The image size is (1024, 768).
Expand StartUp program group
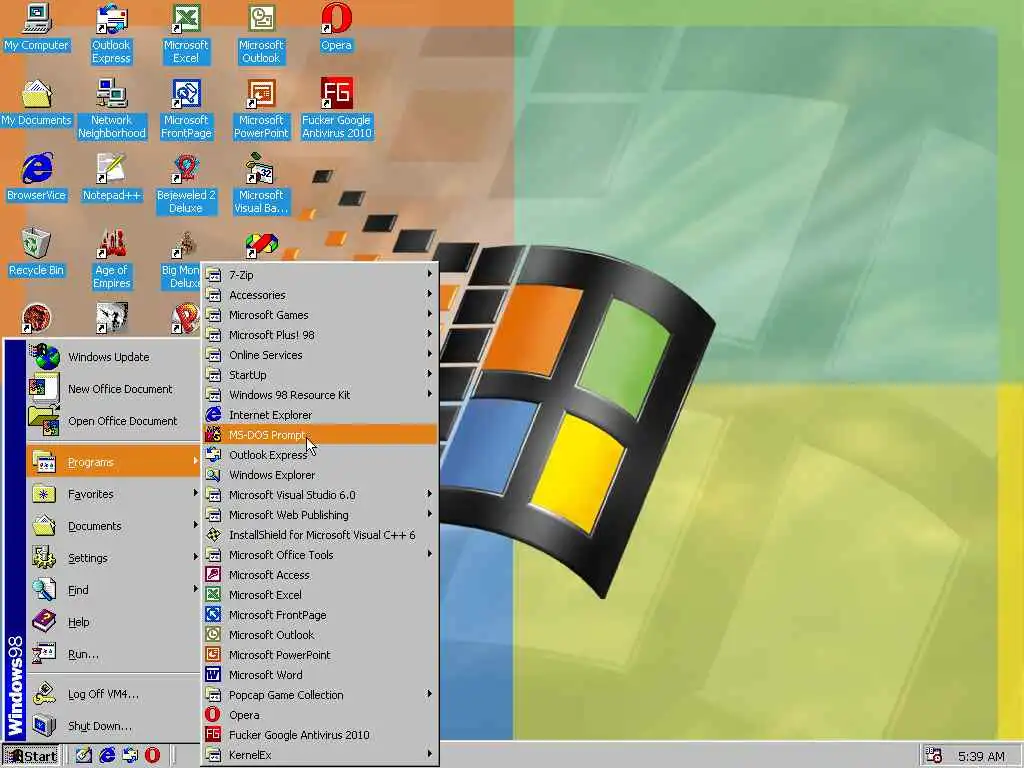[x=320, y=375]
